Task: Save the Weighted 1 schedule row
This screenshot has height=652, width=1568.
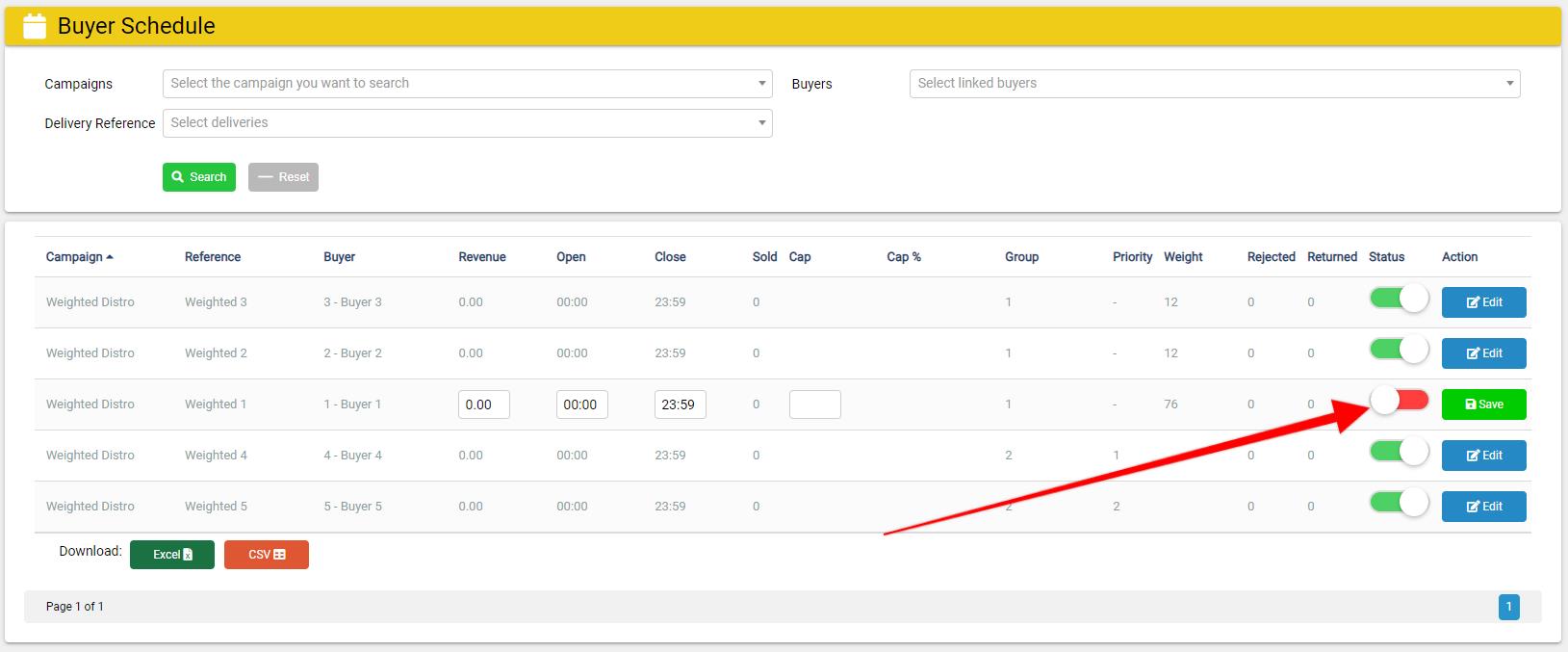Action: pos(1483,404)
